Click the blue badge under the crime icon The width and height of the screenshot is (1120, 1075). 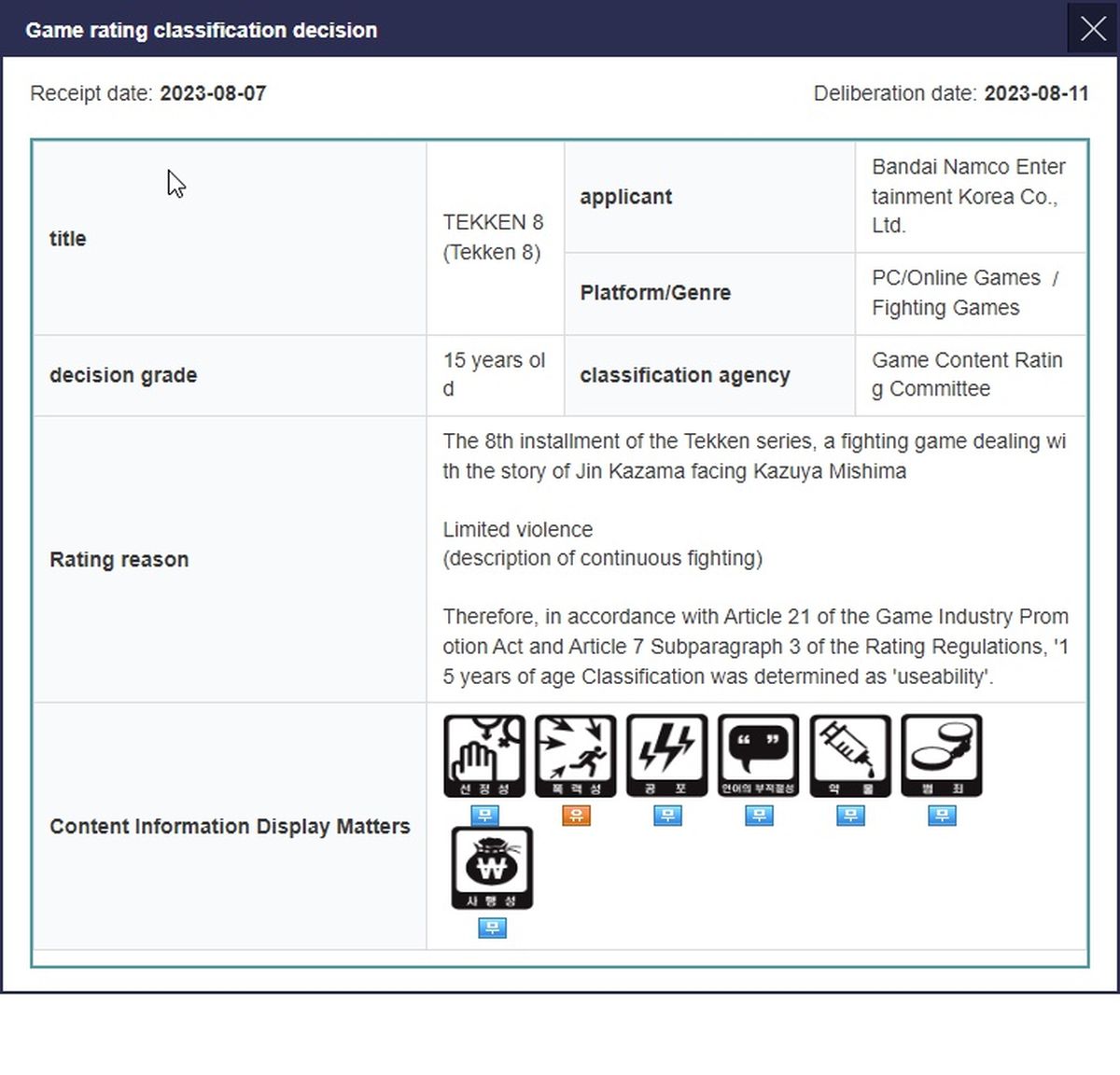[942, 816]
